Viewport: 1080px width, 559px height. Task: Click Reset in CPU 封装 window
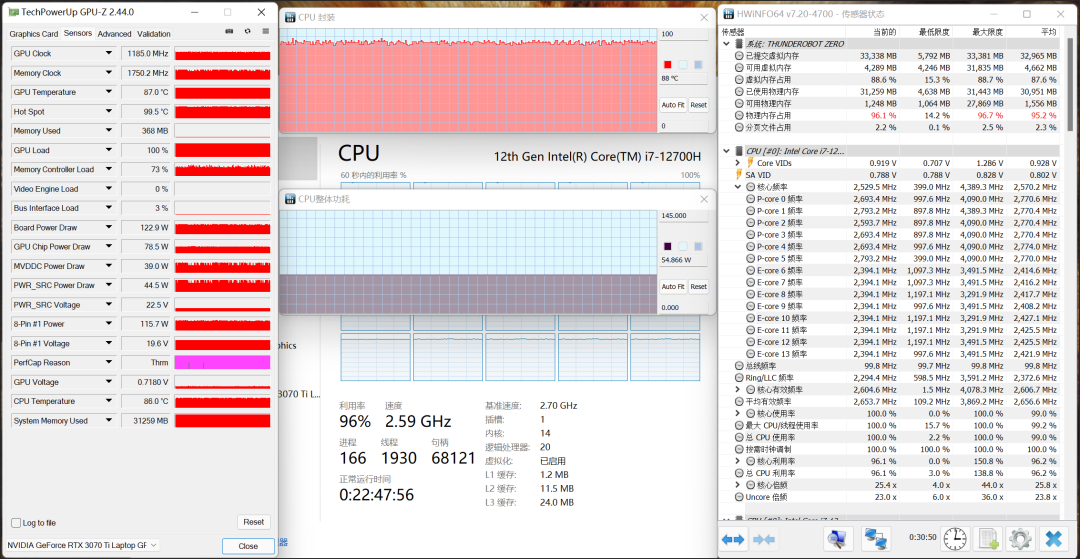tap(698, 105)
